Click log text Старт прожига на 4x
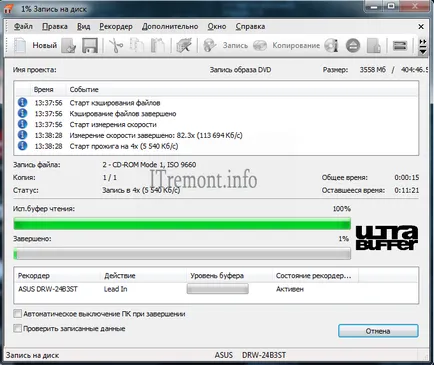Image resolution: width=434 pixels, height=365 pixels. [x=124, y=146]
